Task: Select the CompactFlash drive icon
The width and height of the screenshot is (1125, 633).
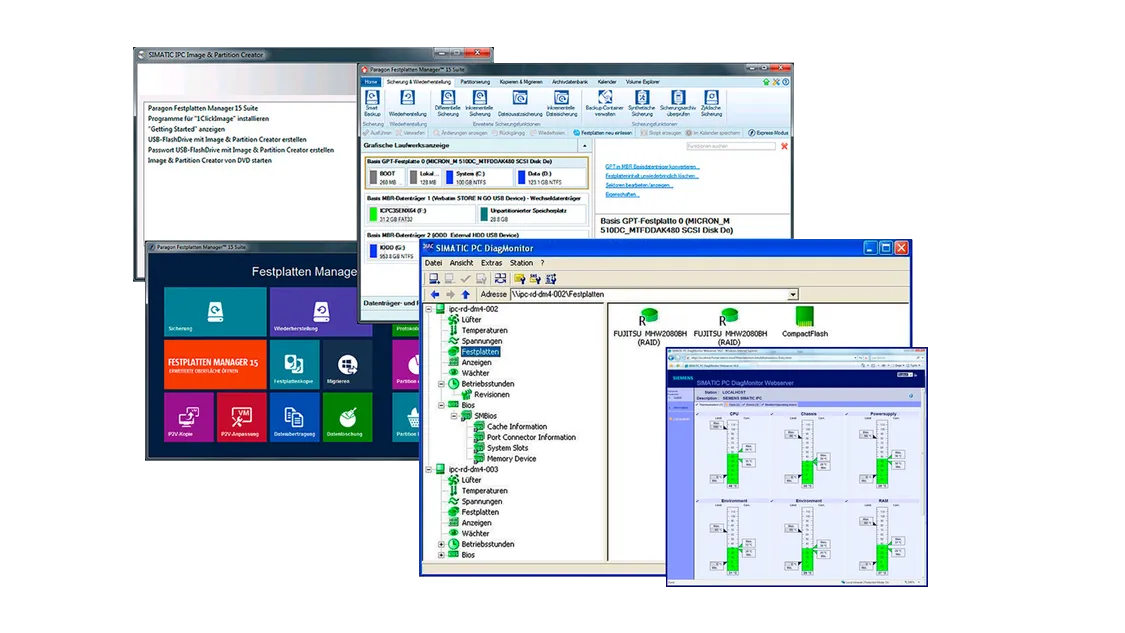Action: pyautogui.click(x=804, y=320)
